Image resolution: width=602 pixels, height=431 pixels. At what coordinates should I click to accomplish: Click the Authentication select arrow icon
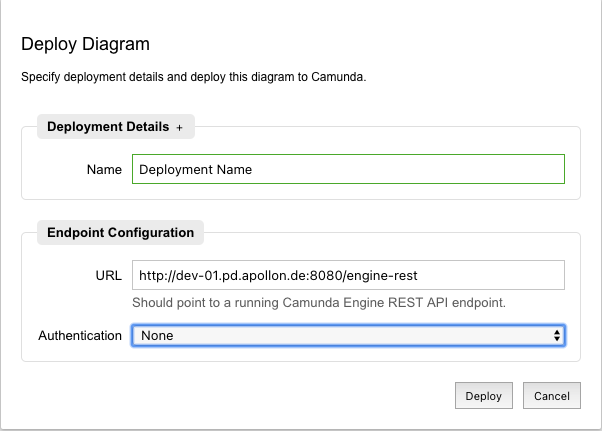pos(557,336)
